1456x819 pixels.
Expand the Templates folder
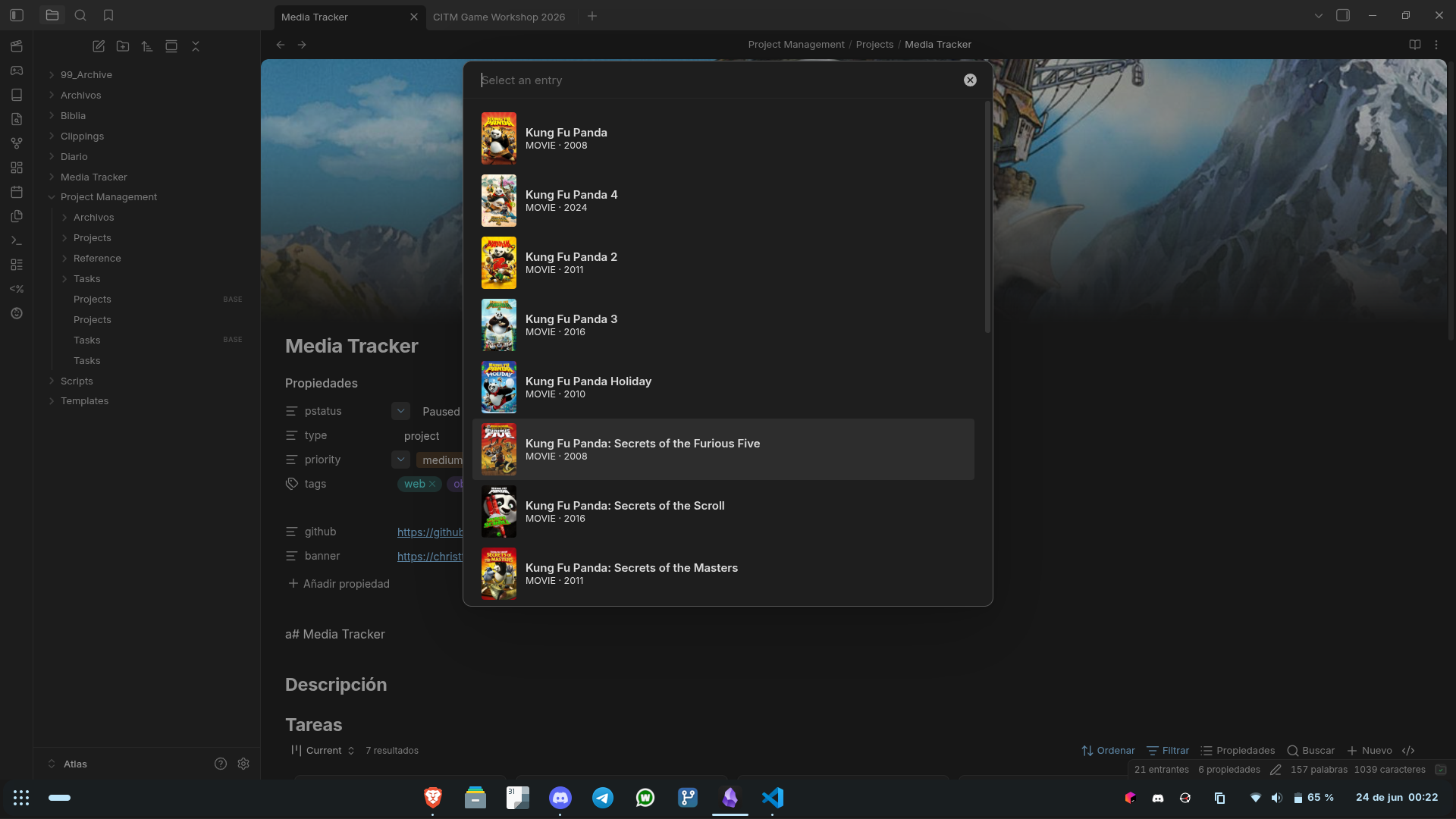pos(52,401)
